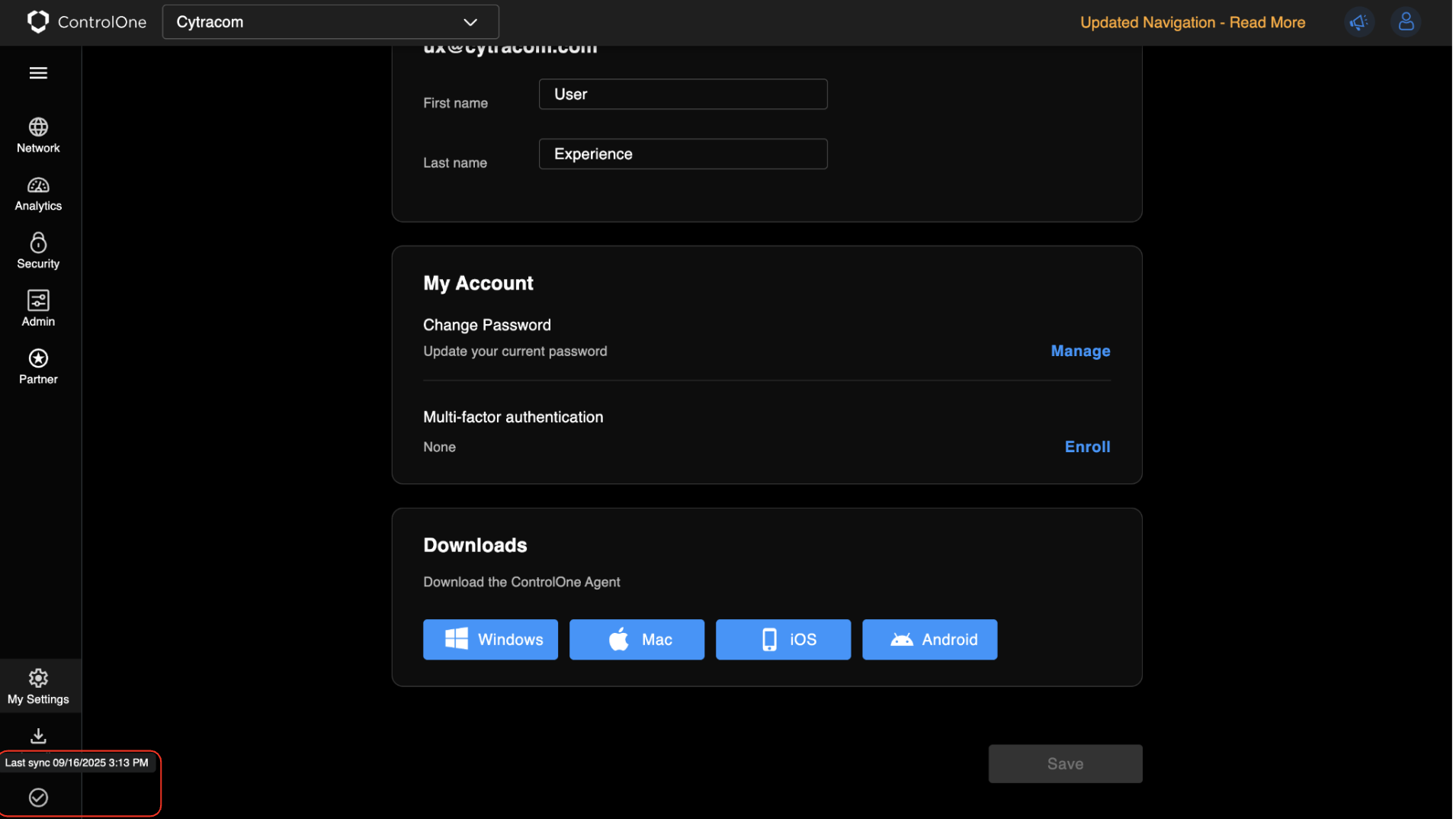Viewport: 1456px width, 819px height.
Task: Click the download icon in sidebar
Action: point(38,736)
